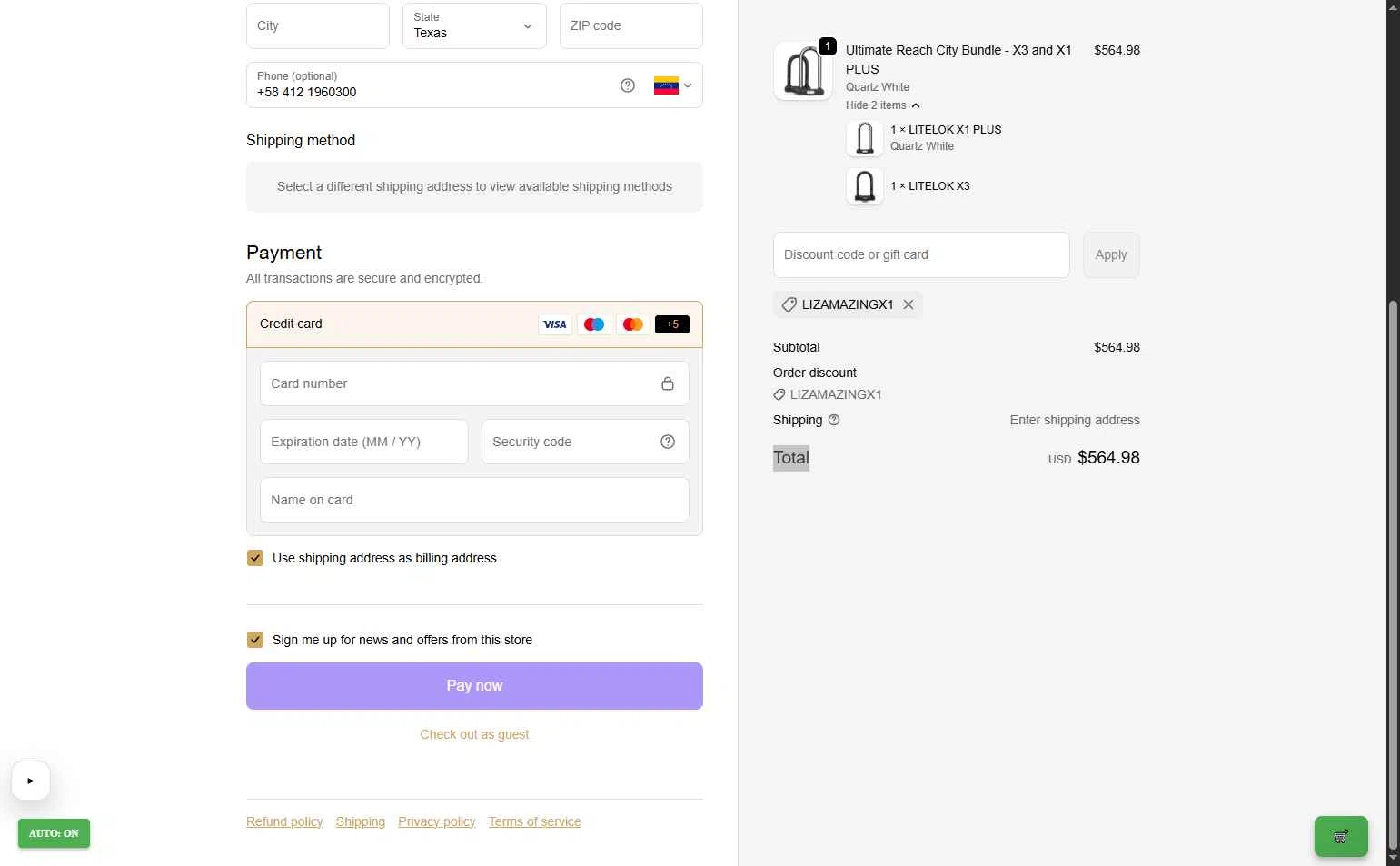Click the Card number field
This screenshot has height=866, width=1400.
[474, 383]
